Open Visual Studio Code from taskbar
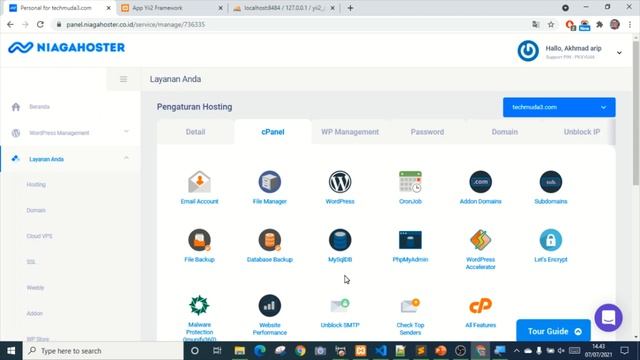Image resolution: width=640 pixels, height=360 pixels. click(380, 351)
